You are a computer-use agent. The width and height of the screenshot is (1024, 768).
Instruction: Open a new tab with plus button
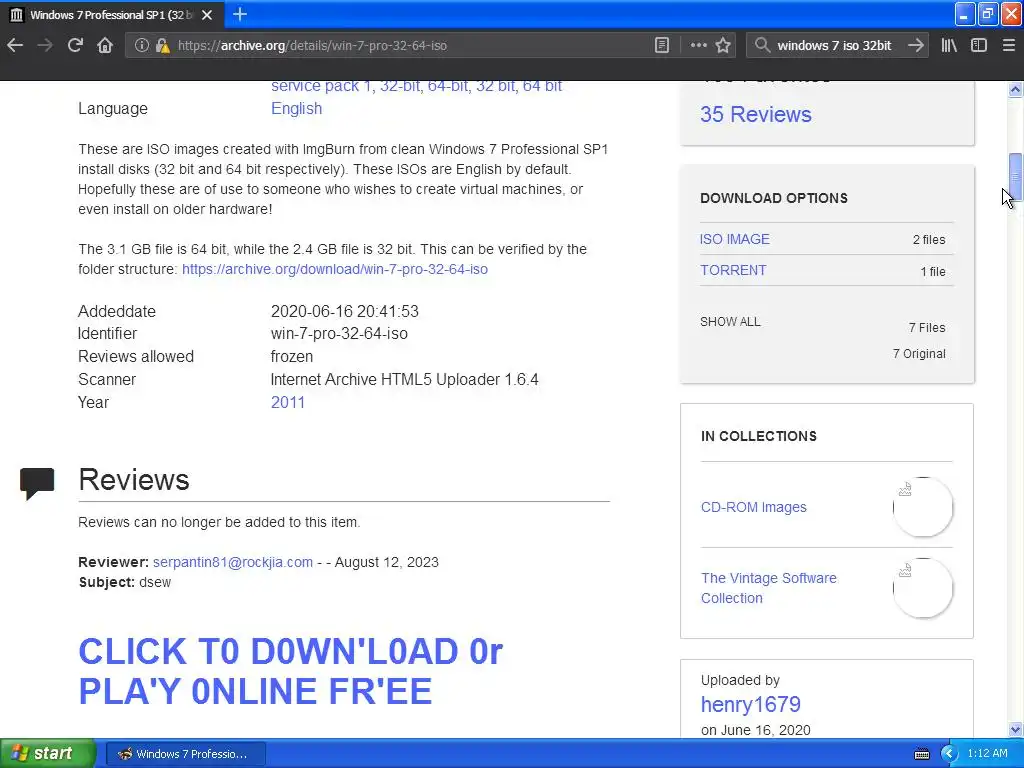click(240, 14)
